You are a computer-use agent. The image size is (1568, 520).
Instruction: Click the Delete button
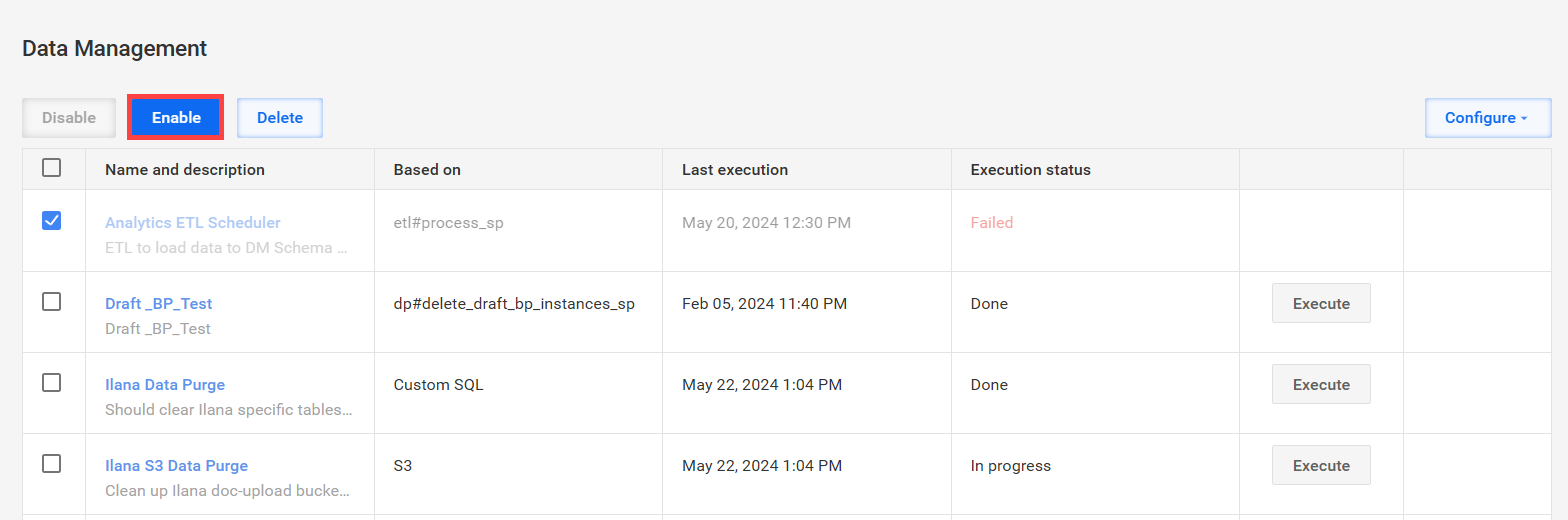tap(280, 118)
